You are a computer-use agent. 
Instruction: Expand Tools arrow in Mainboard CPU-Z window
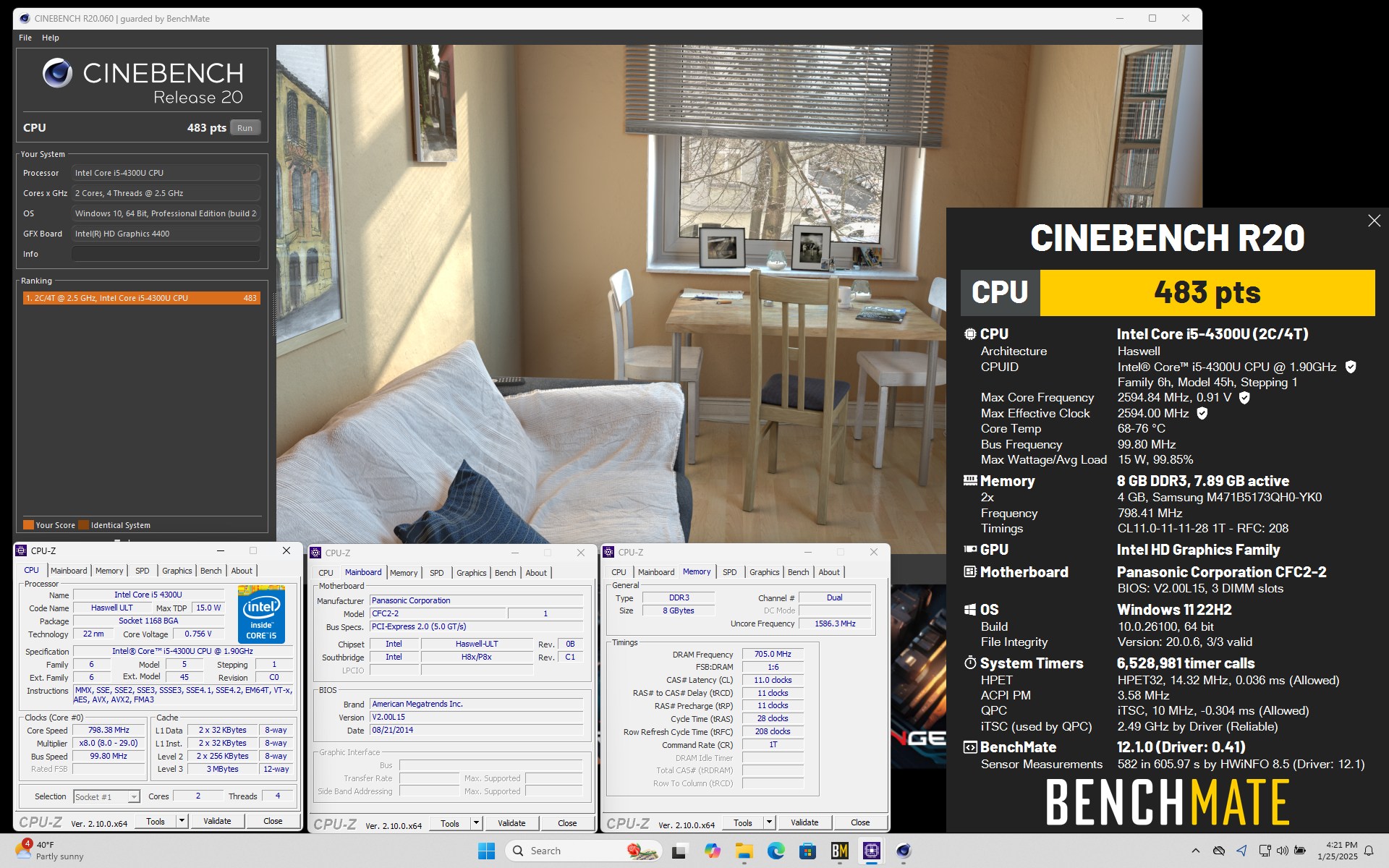click(477, 823)
